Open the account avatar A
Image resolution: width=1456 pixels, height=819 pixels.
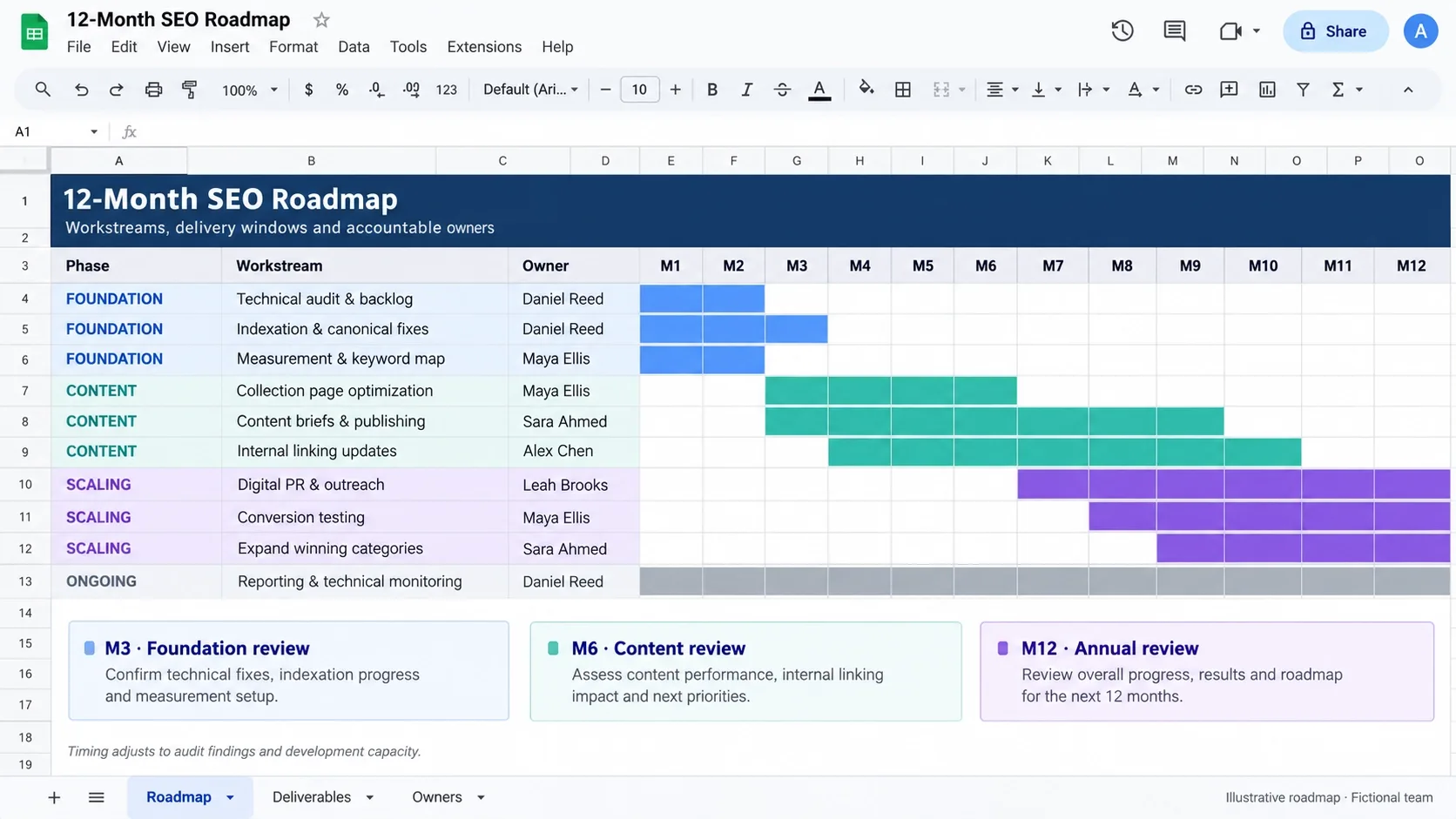pyautogui.click(x=1420, y=31)
